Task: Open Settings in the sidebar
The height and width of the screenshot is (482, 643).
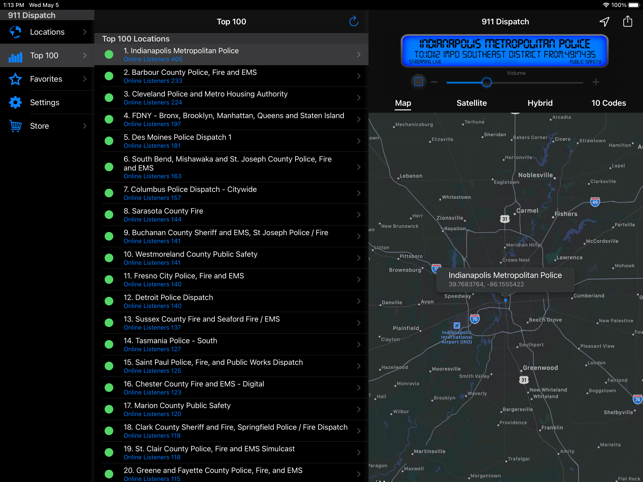Action: (x=47, y=103)
